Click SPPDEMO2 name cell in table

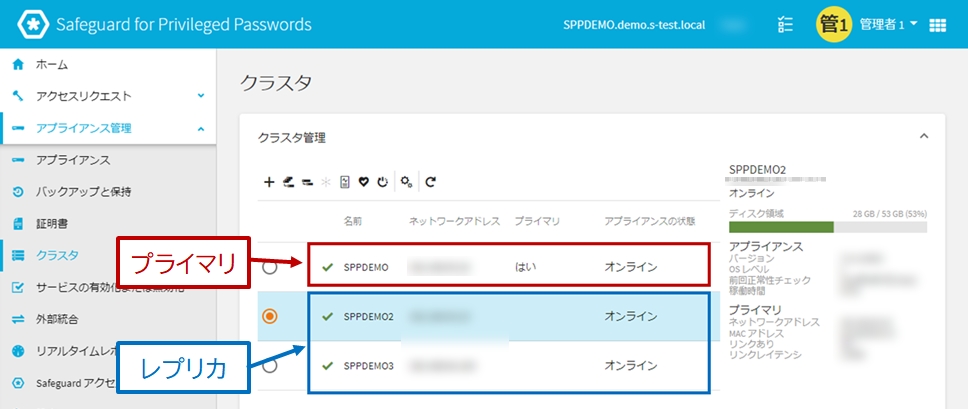369,316
